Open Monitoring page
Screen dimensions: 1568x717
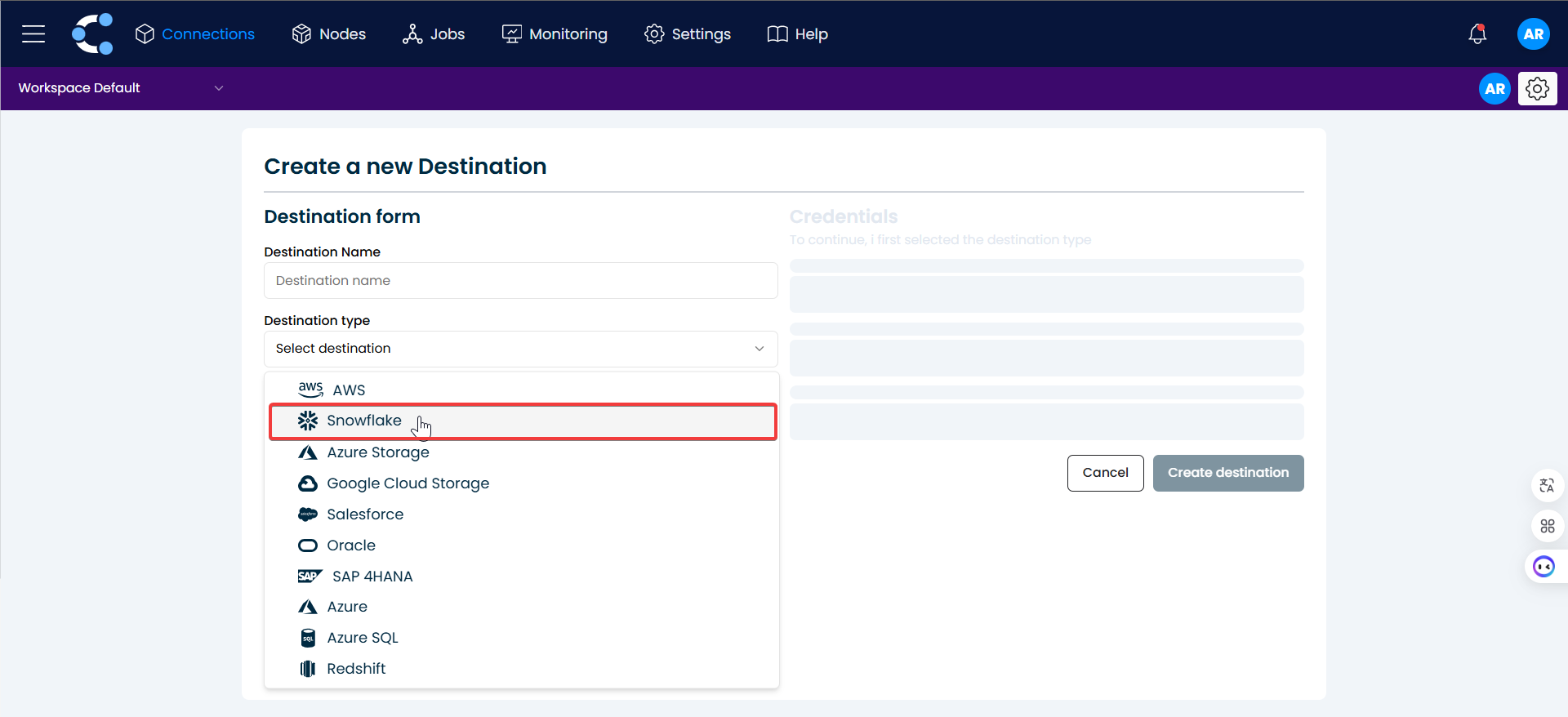click(x=555, y=33)
